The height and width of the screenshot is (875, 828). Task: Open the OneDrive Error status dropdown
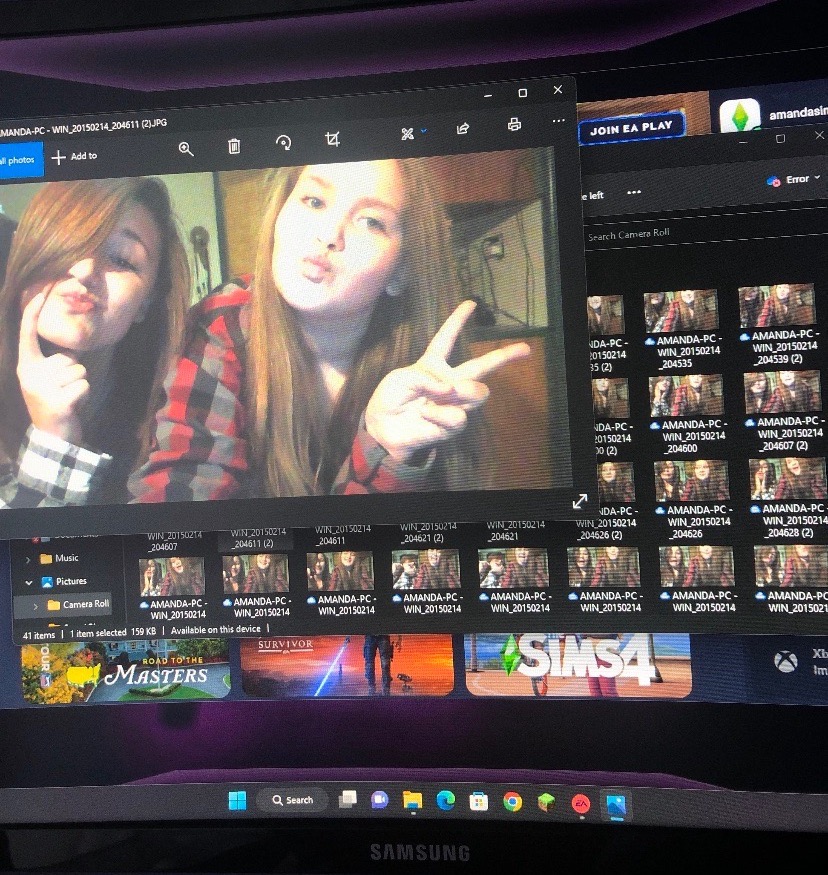793,180
